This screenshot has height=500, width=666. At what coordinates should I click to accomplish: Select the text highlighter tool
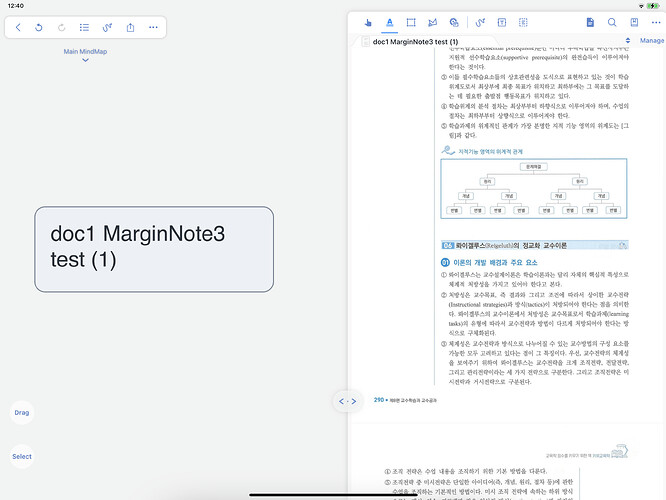389,23
